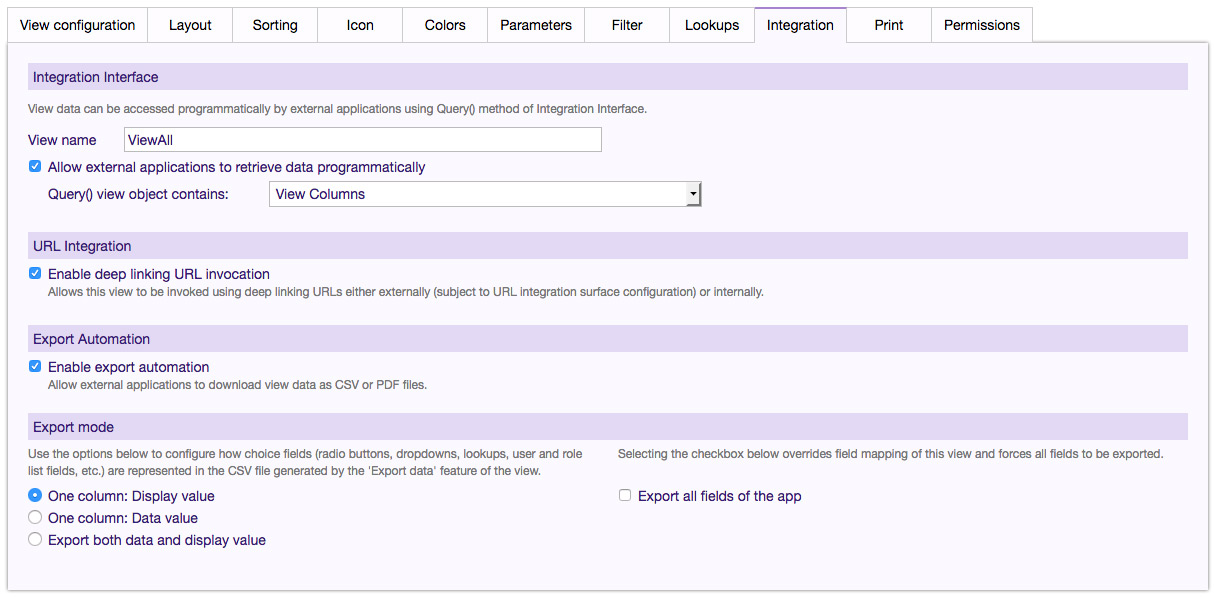Switch to the Filter tab

pyautogui.click(x=627, y=25)
